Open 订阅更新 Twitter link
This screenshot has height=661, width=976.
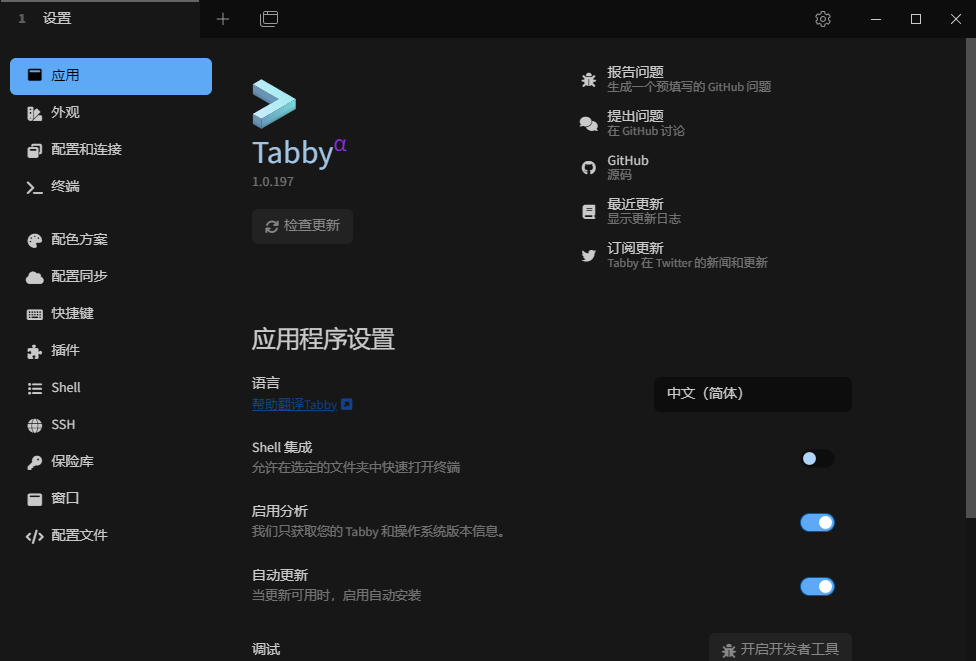pyautogui.click(x=674, y=255)
